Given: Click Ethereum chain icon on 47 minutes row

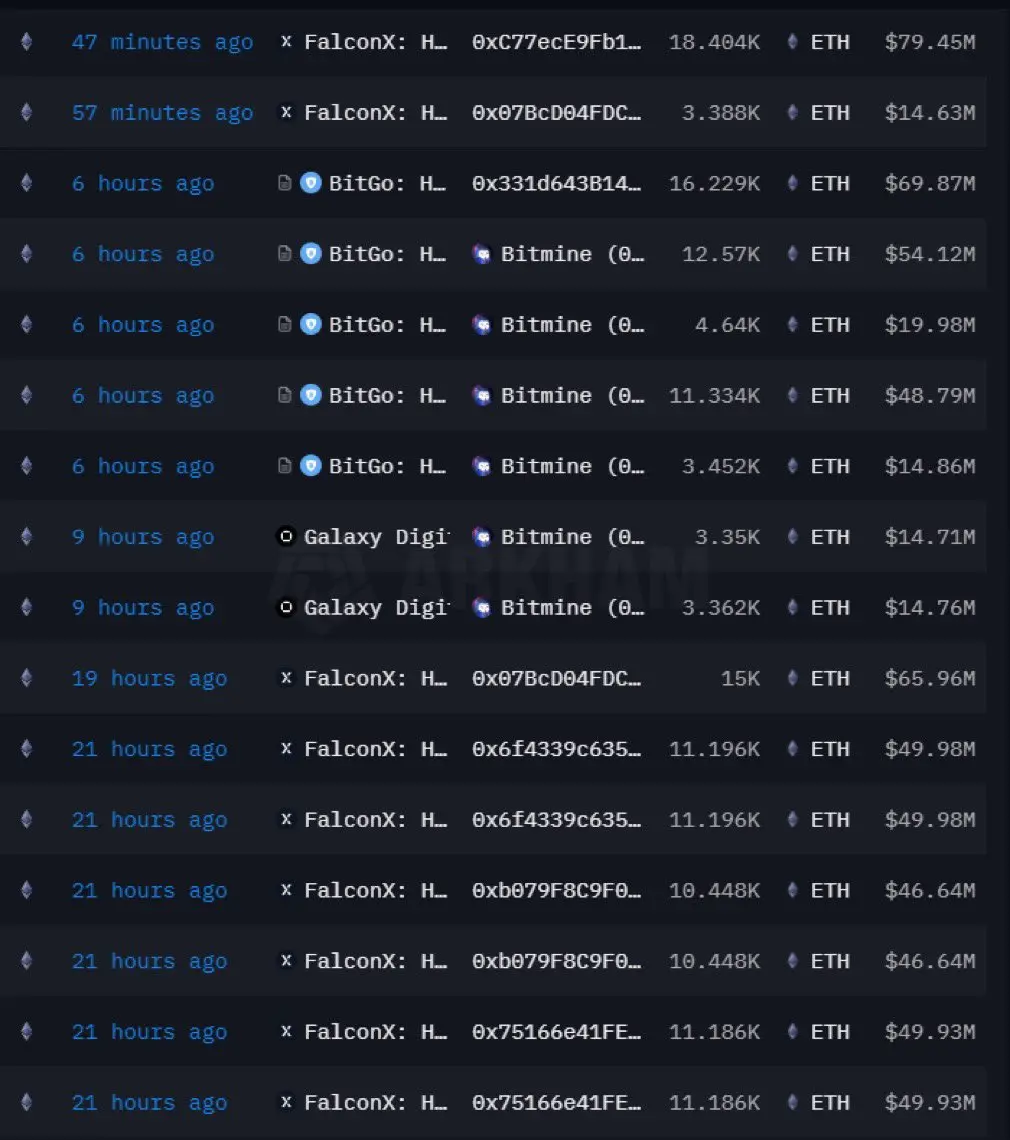Looking at the screenshot, I should 27,41.
